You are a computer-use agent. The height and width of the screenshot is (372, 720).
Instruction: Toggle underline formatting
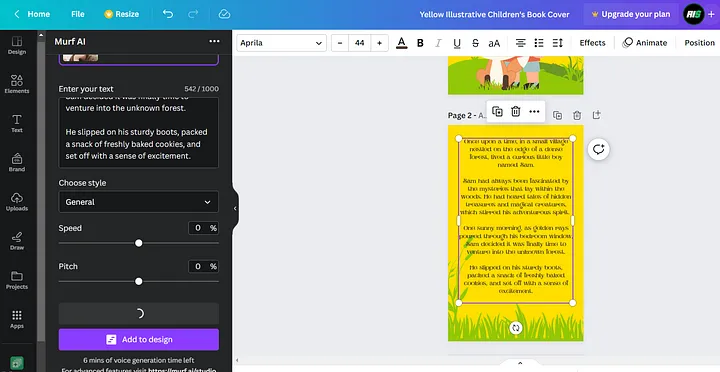pyautogui.click(x=457, y=43)
